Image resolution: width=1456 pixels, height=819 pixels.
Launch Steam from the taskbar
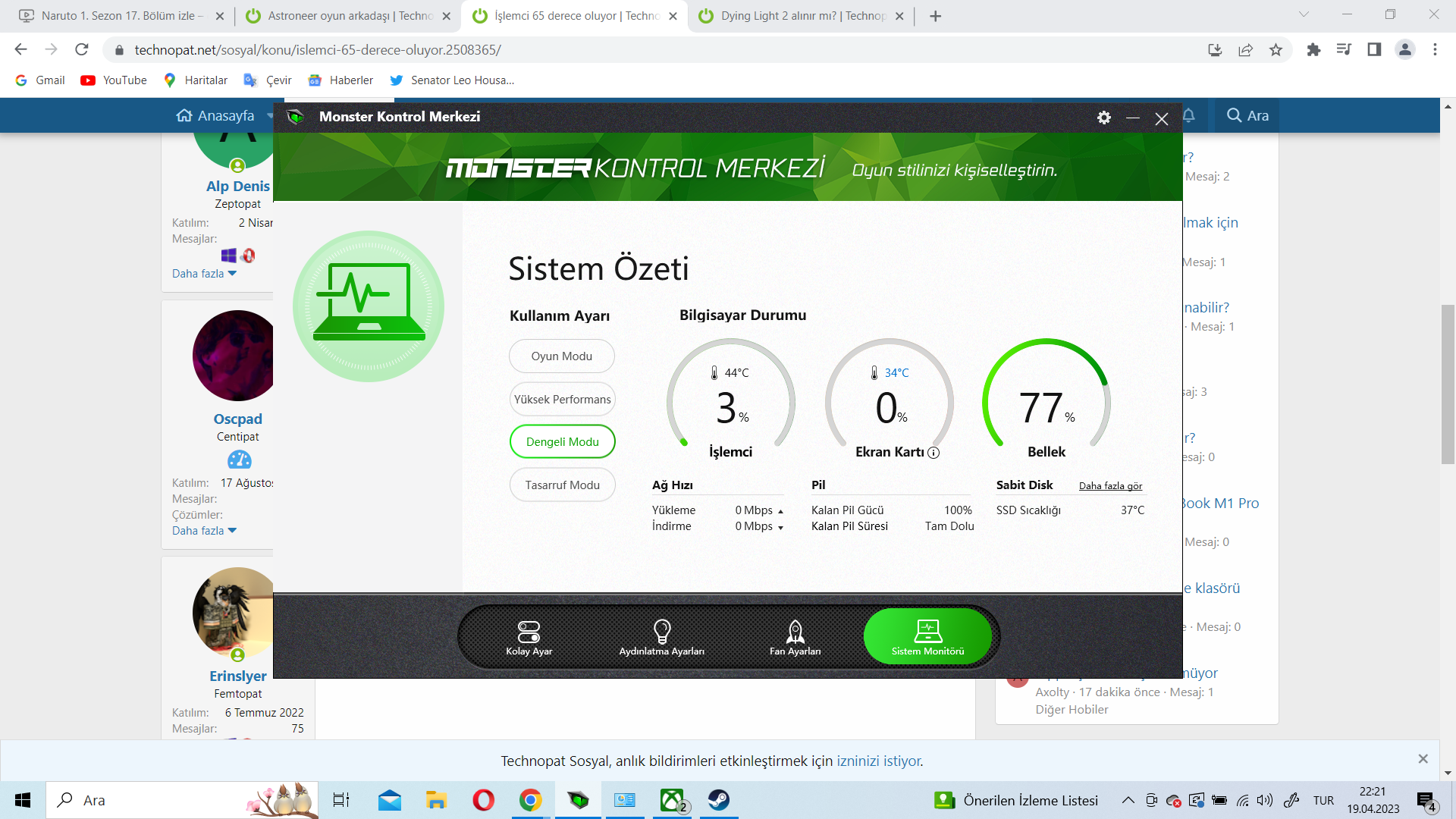point(718,800)
